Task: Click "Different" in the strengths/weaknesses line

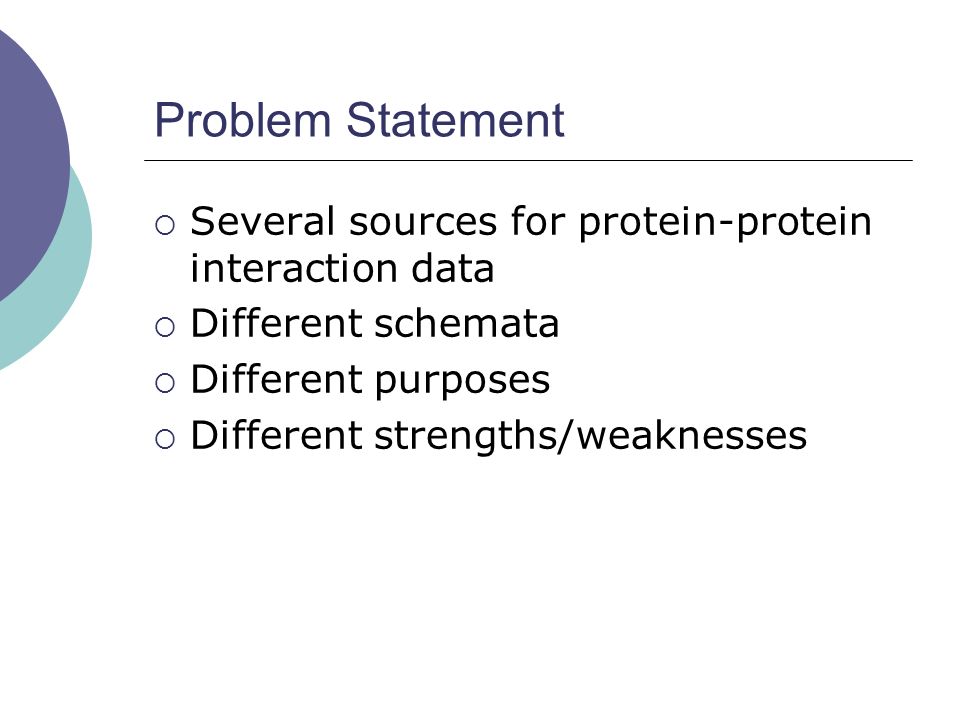Action: pyautogui.click(x=277, y=435)
